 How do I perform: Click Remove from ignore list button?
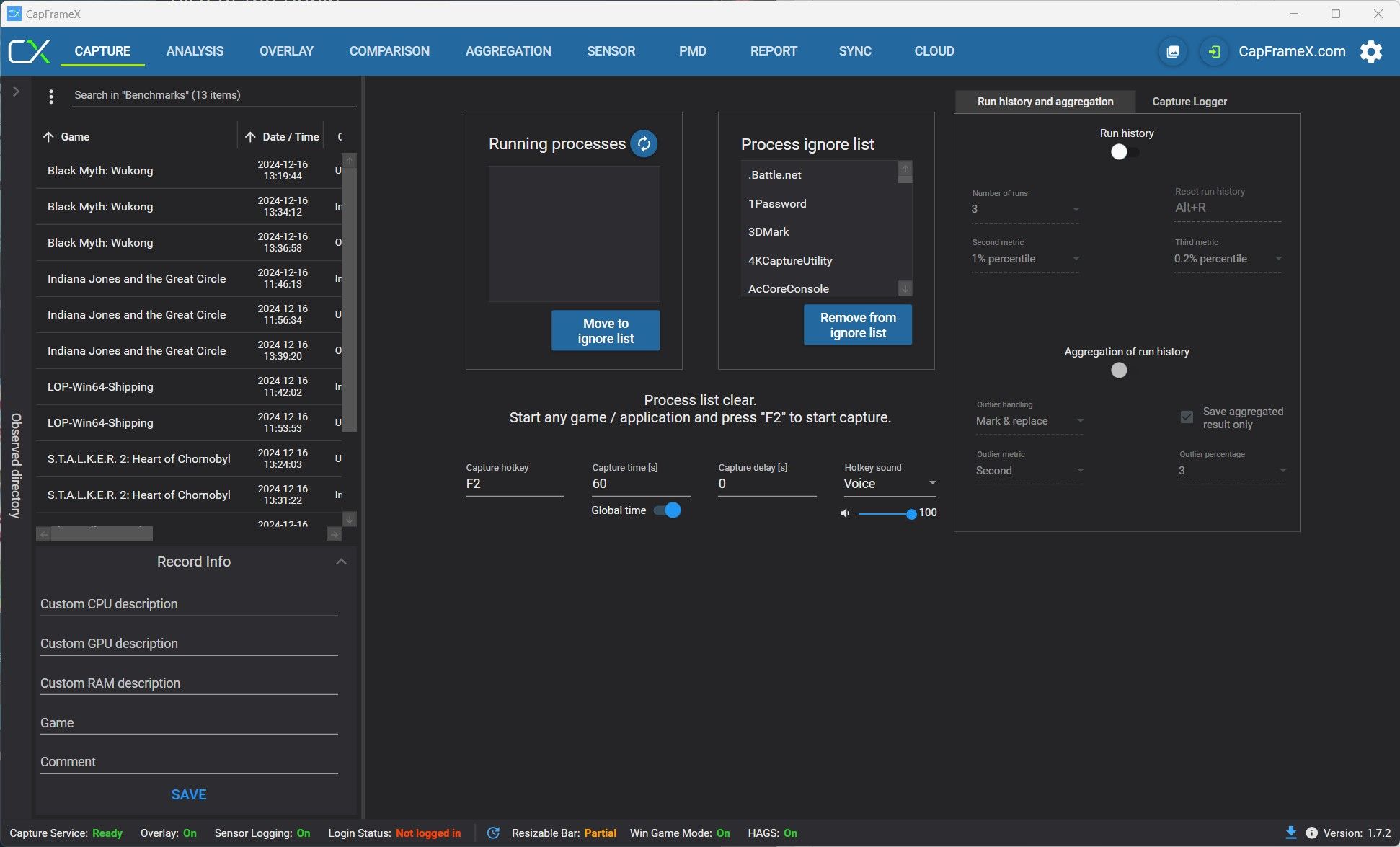[858, 325]
